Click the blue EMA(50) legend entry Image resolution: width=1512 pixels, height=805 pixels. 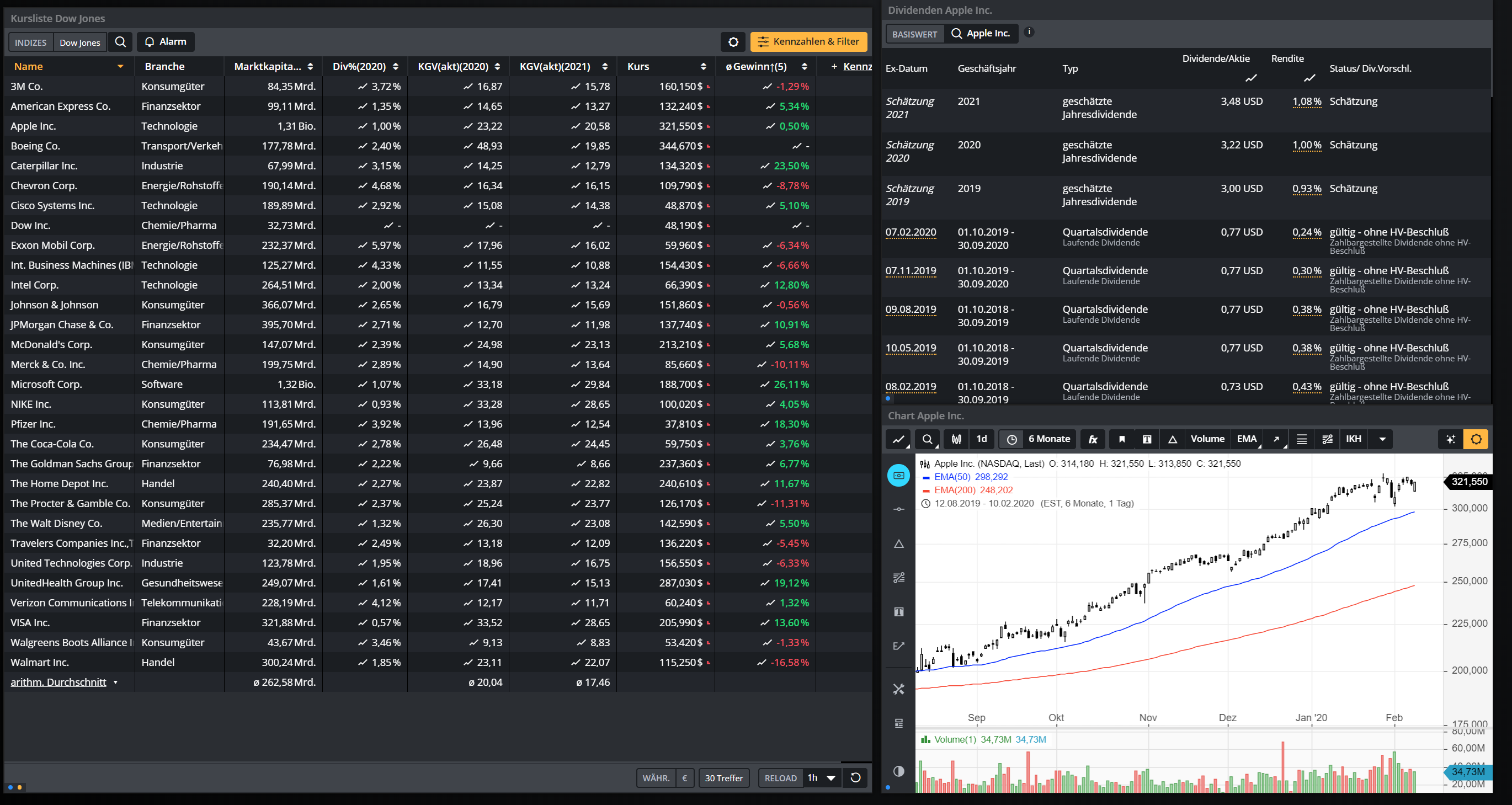pyautogui.click(x=965, y=477)
